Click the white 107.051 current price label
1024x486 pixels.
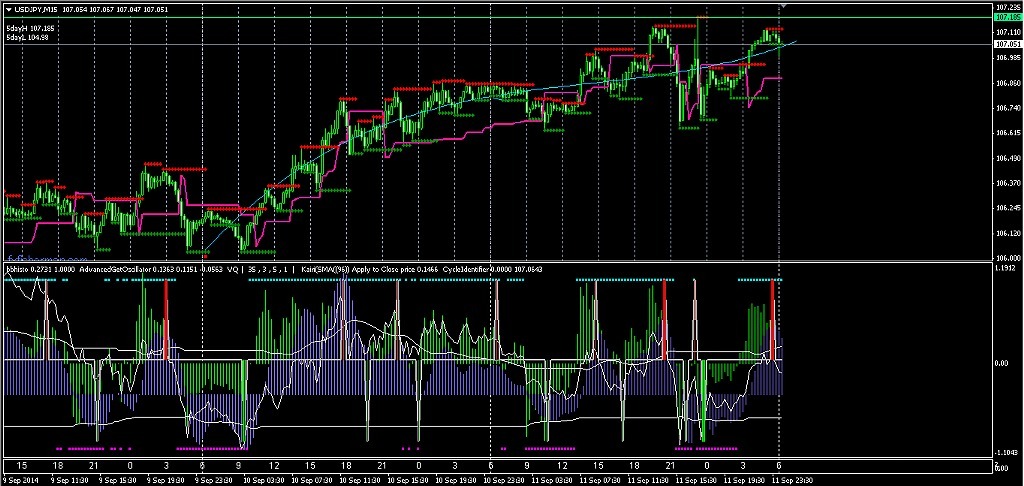click(x=1007, y=44)
